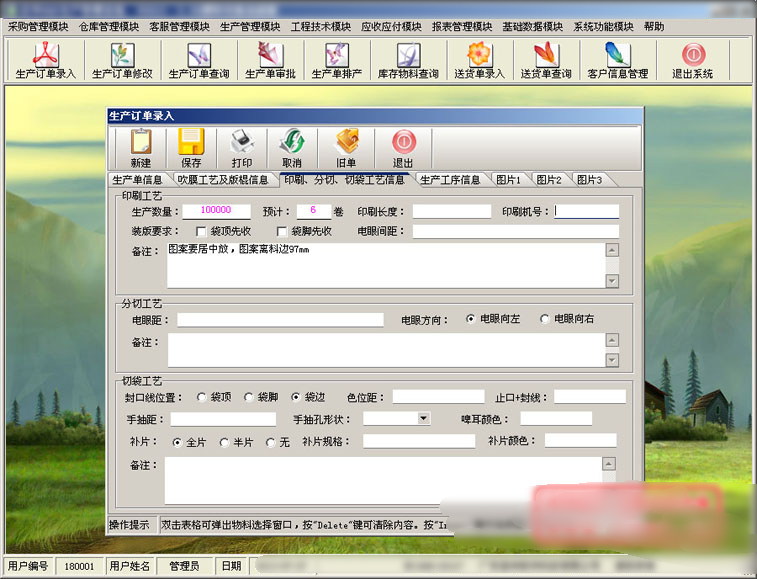Click 取消 icon in dialog toolbar
757x579 pixels.
[x=292, y=148]
